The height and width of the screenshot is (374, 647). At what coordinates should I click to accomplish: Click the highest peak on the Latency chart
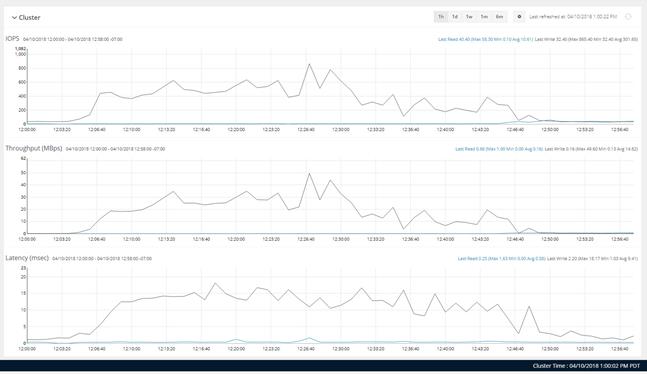[215, 283]
